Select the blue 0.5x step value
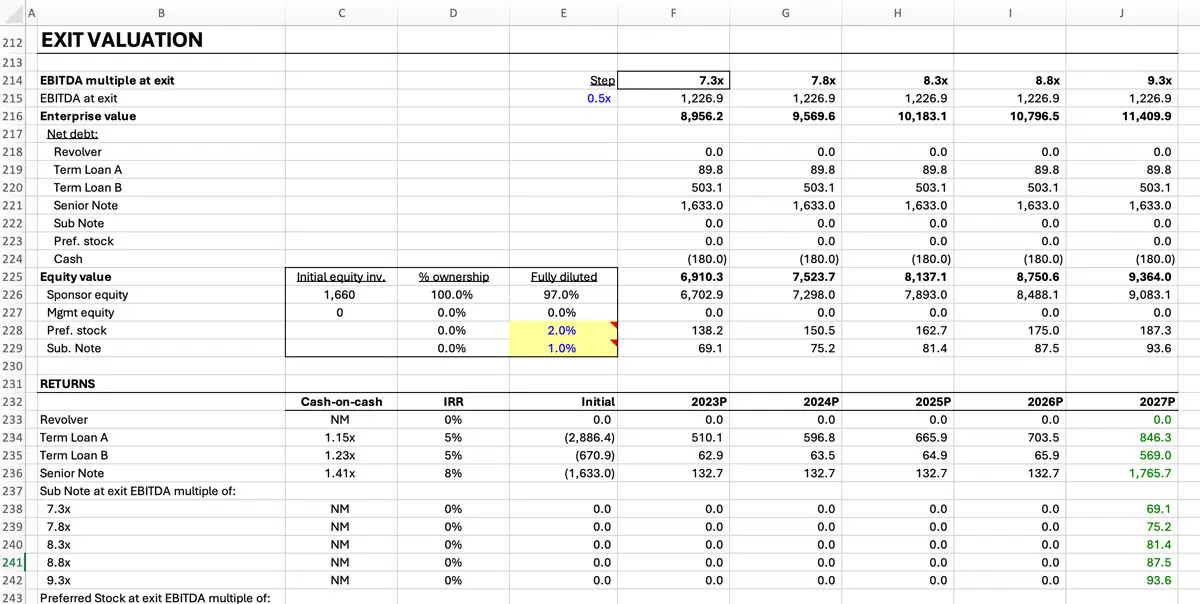 pos(599,98)
